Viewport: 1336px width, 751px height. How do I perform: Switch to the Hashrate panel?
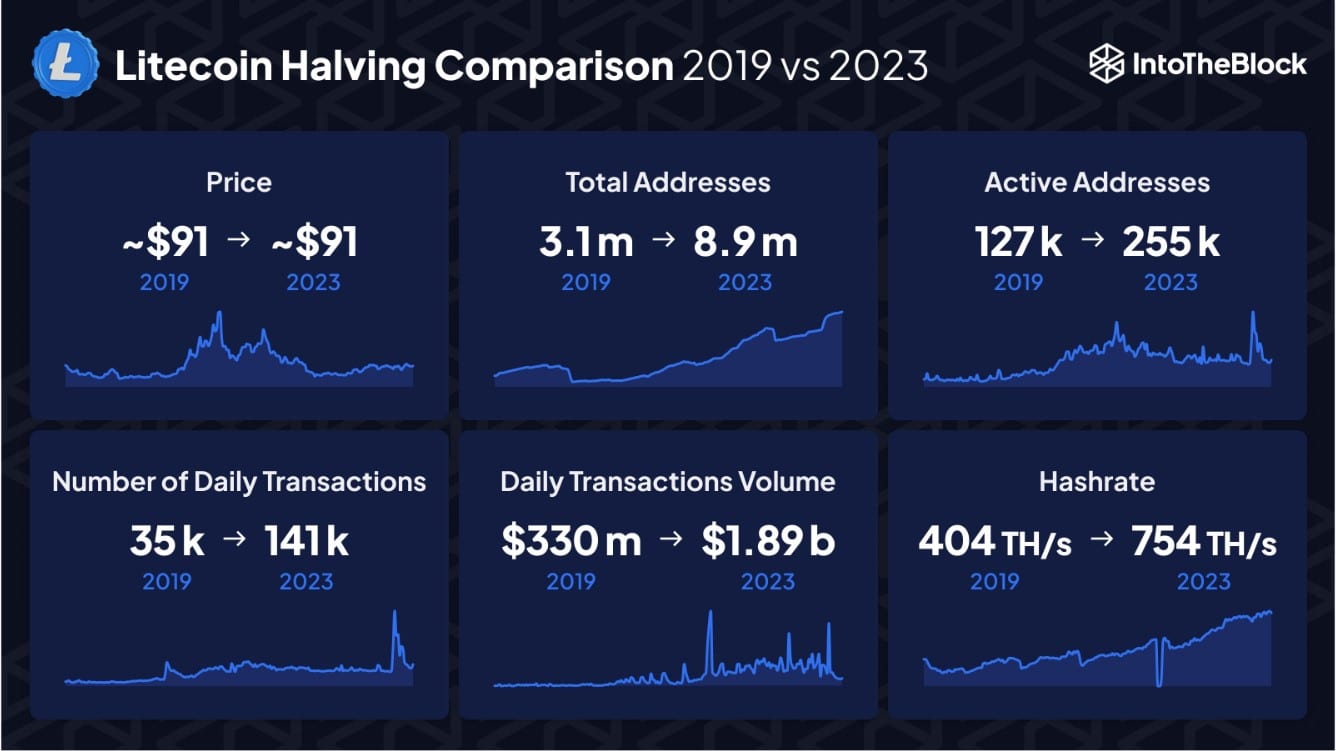[1097, 481]
